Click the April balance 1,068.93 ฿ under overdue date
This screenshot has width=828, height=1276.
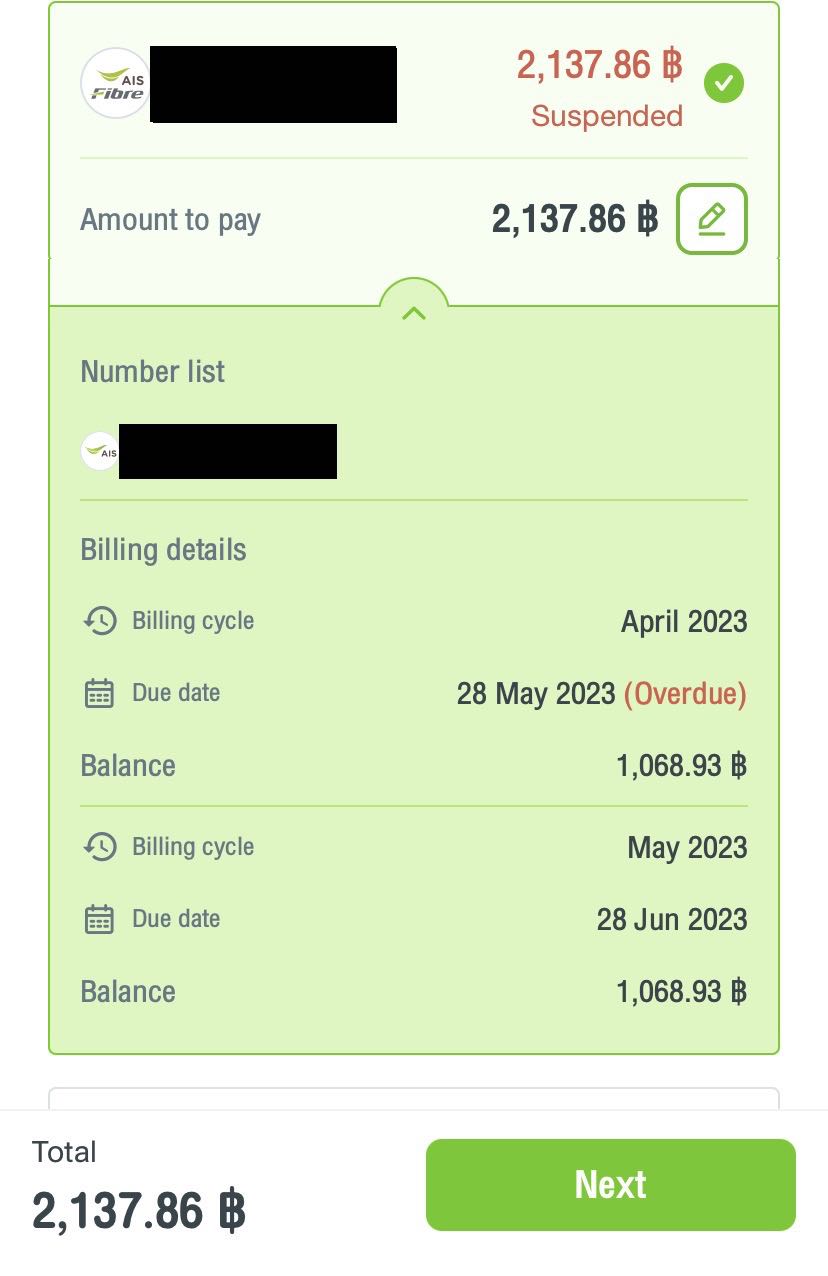tap(681, 766)
